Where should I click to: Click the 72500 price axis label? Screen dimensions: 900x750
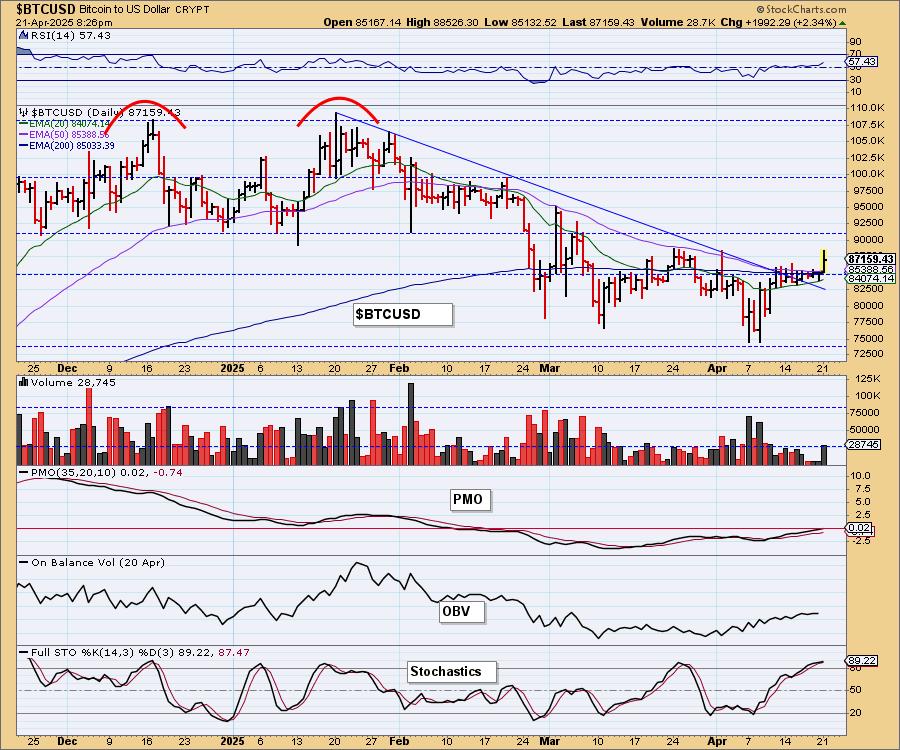point(867,354)
